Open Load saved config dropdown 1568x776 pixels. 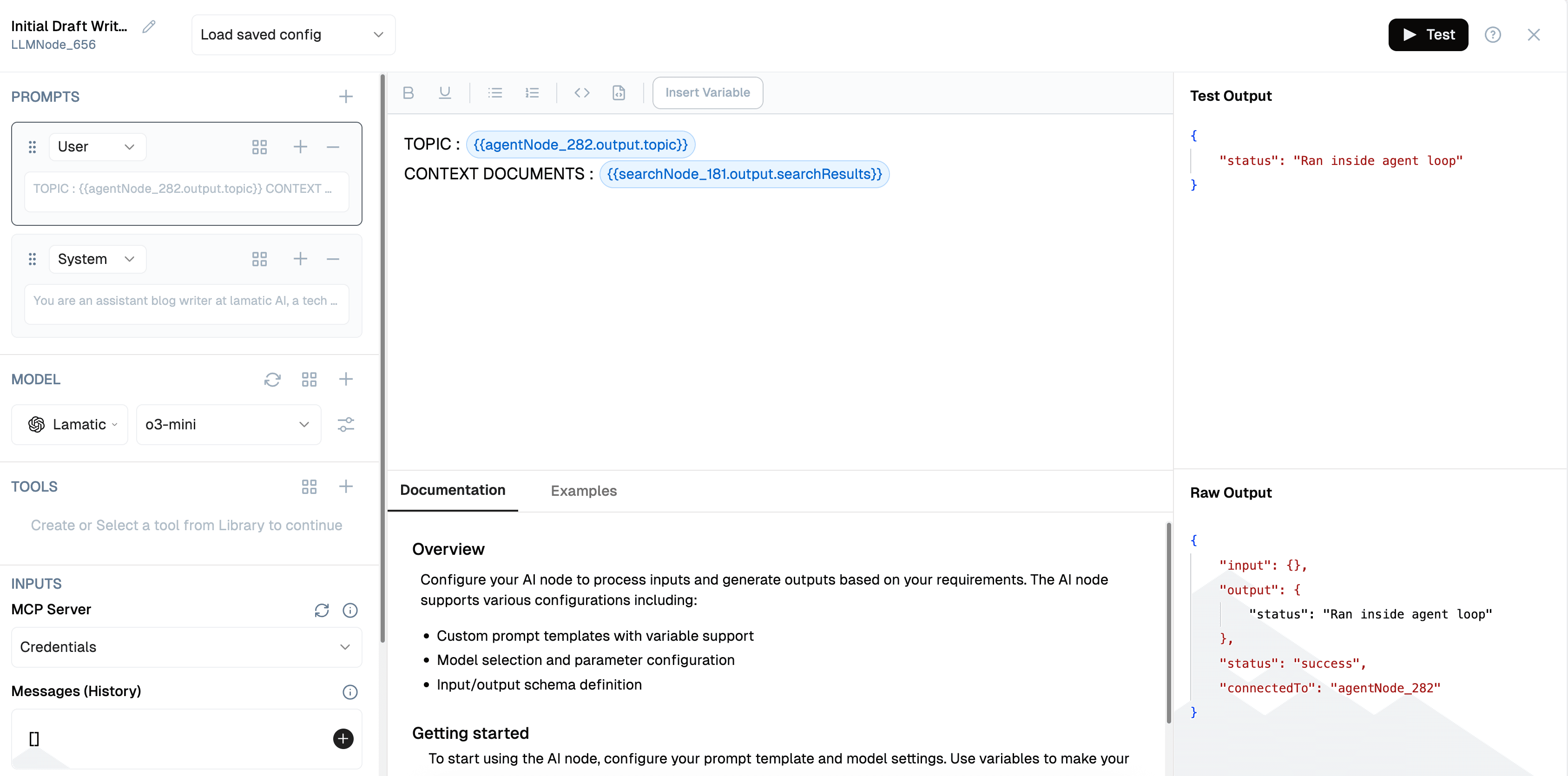click(293, 35)
